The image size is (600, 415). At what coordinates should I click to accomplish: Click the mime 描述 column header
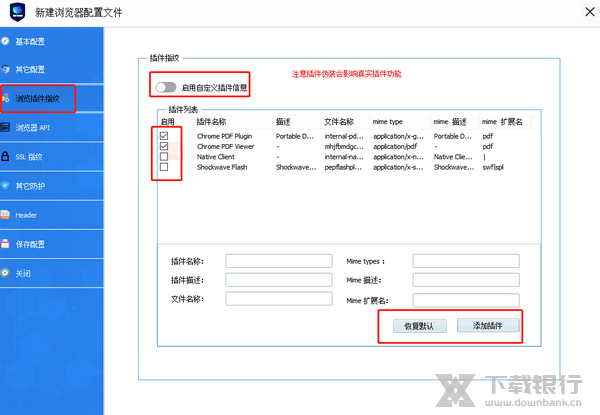tap(450, 122)
